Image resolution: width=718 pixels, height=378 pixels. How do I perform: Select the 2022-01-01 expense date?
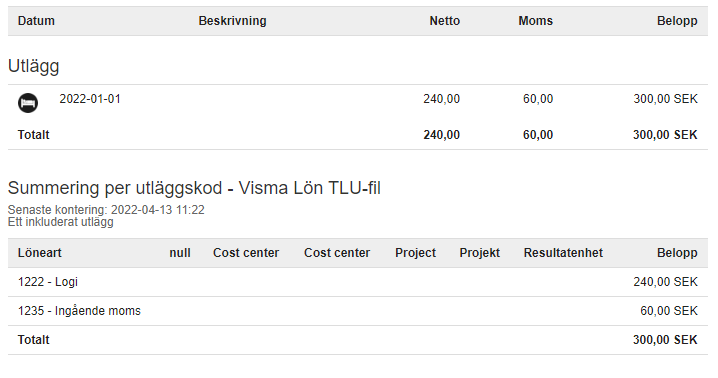pyautogui.click(x=90, y=99)
